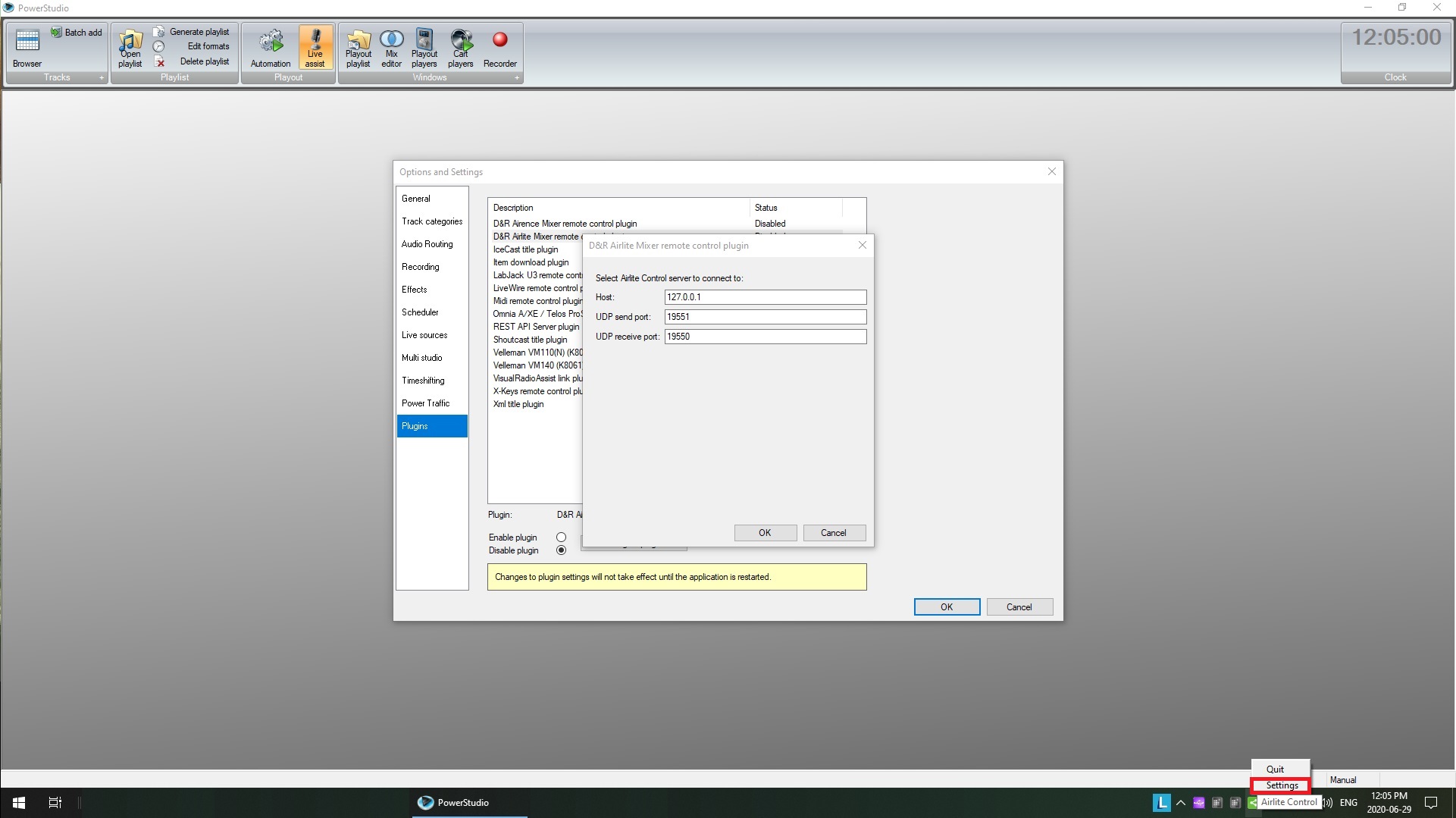The width and height of the screenshot is (1456, 818).
Task: Cancel the Options and Settings dialog
Action: click(x=1019, y=607)
